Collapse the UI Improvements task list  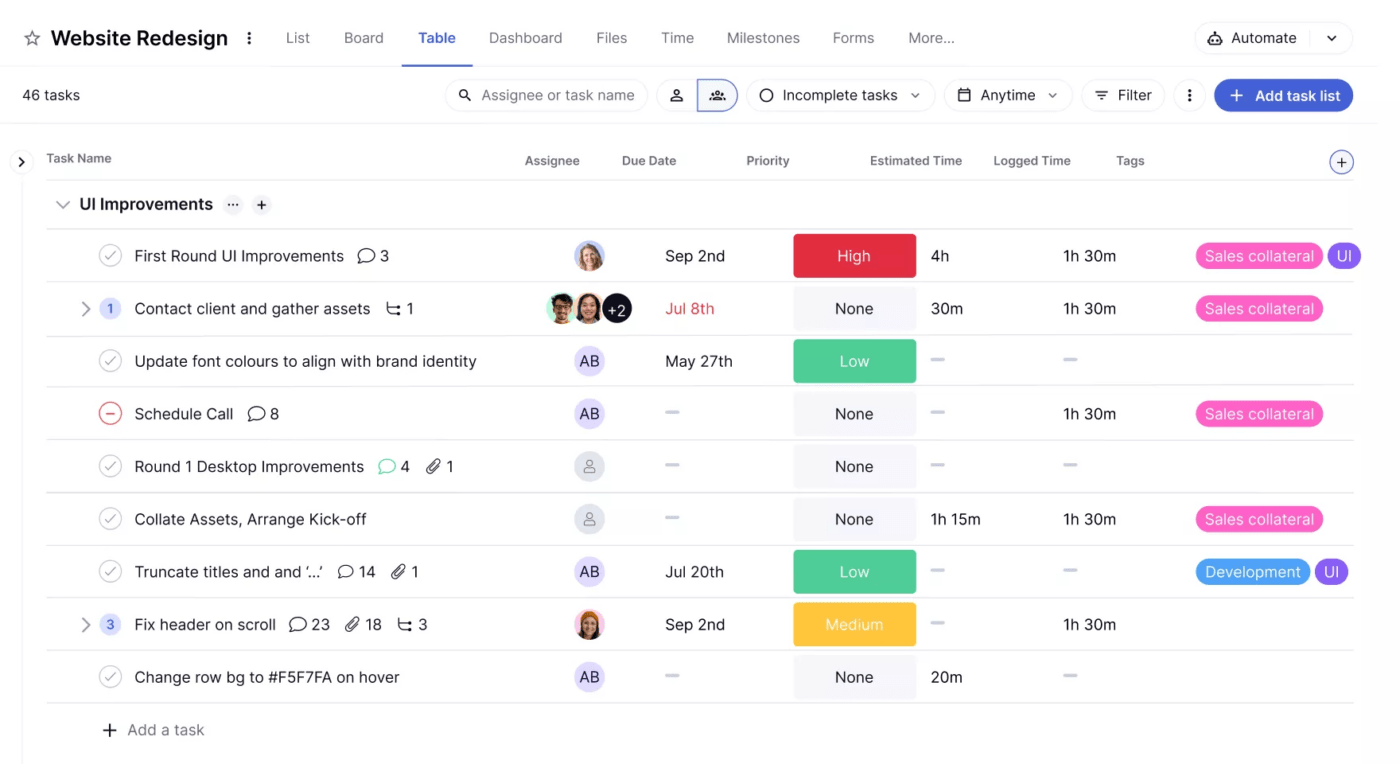pos(63,205)
